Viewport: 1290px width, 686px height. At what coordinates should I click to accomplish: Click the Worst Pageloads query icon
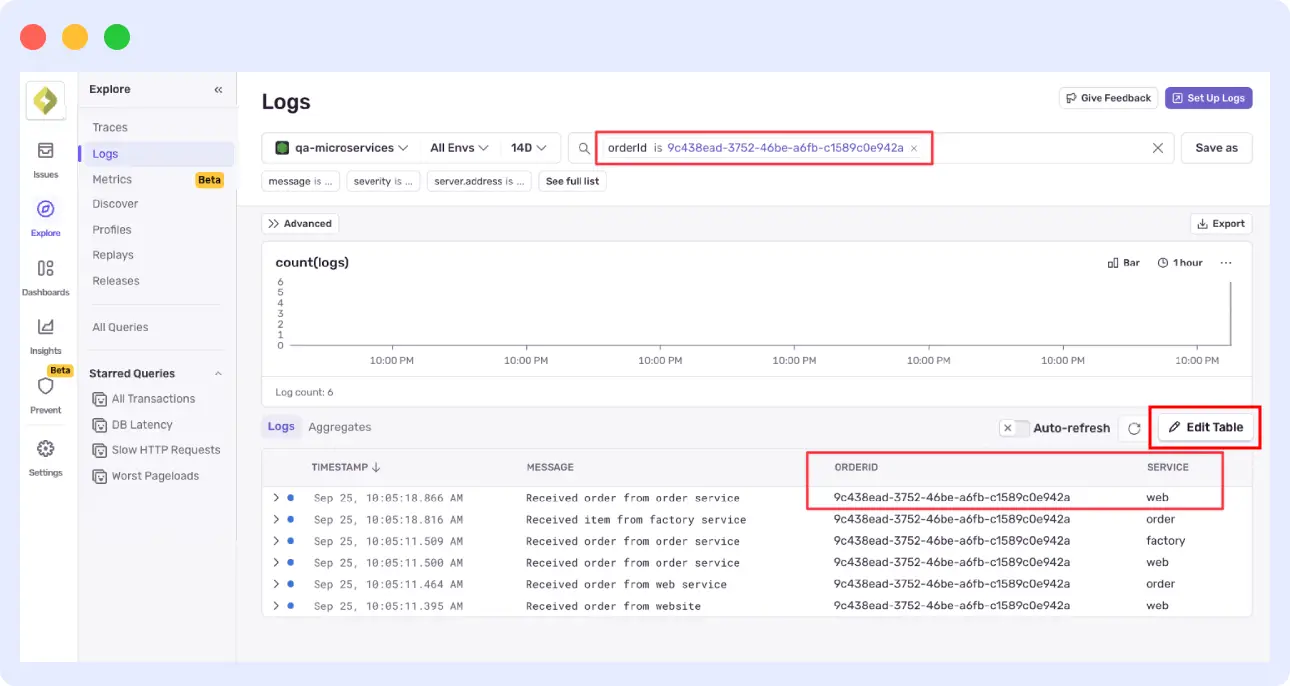tap(99, 476)
